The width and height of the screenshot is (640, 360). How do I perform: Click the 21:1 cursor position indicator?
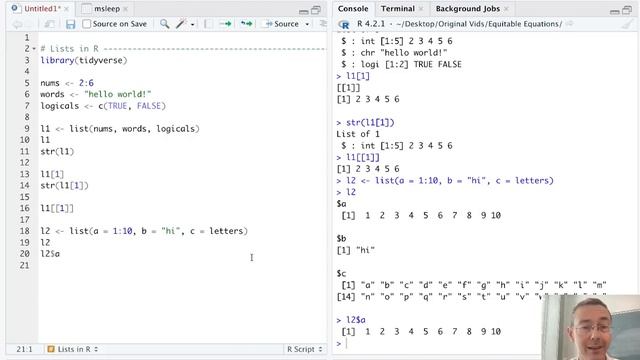[24, 349]
